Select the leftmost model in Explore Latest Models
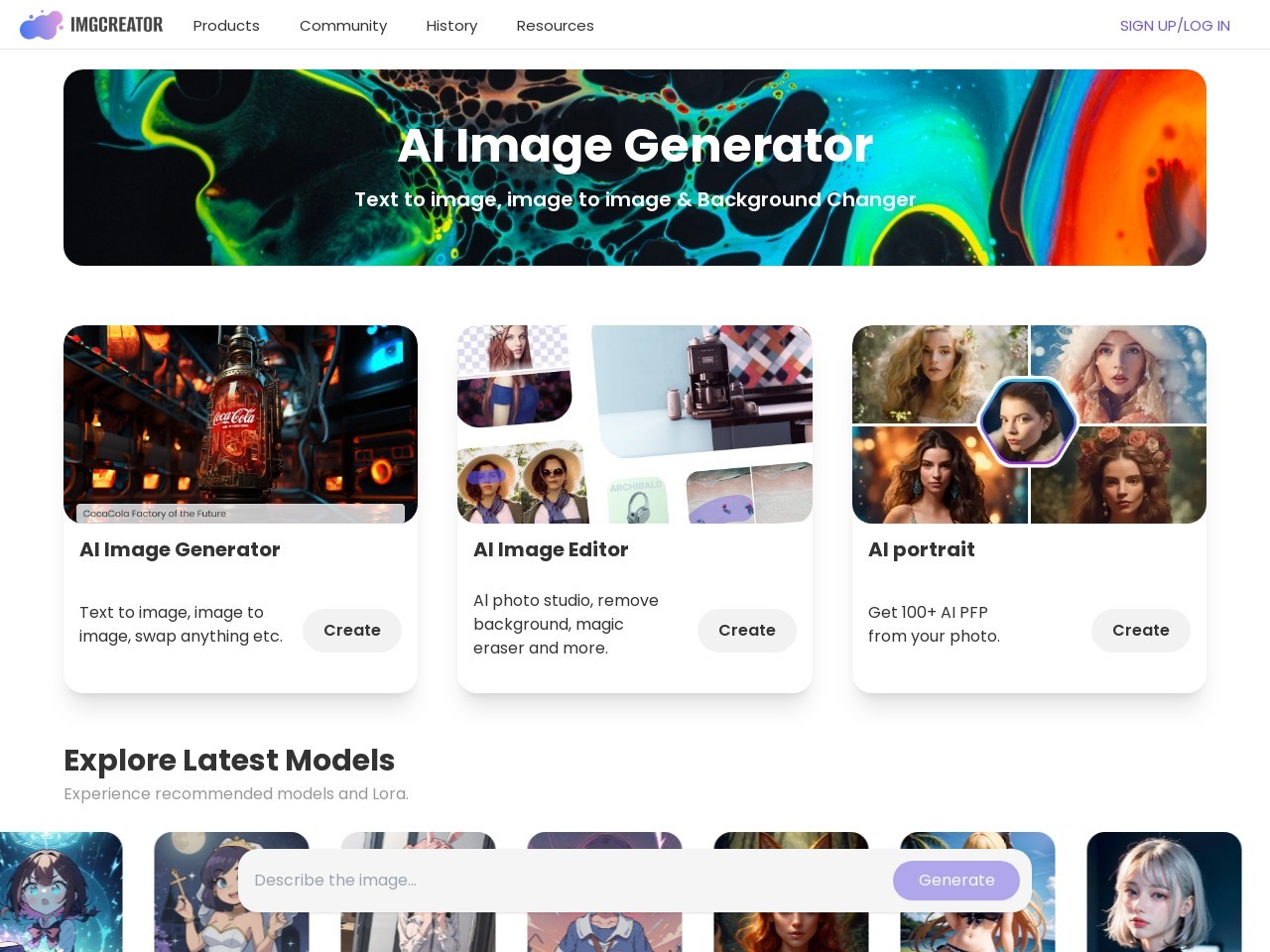Viewport: 1270px width, 952px height. click(62, 891)
